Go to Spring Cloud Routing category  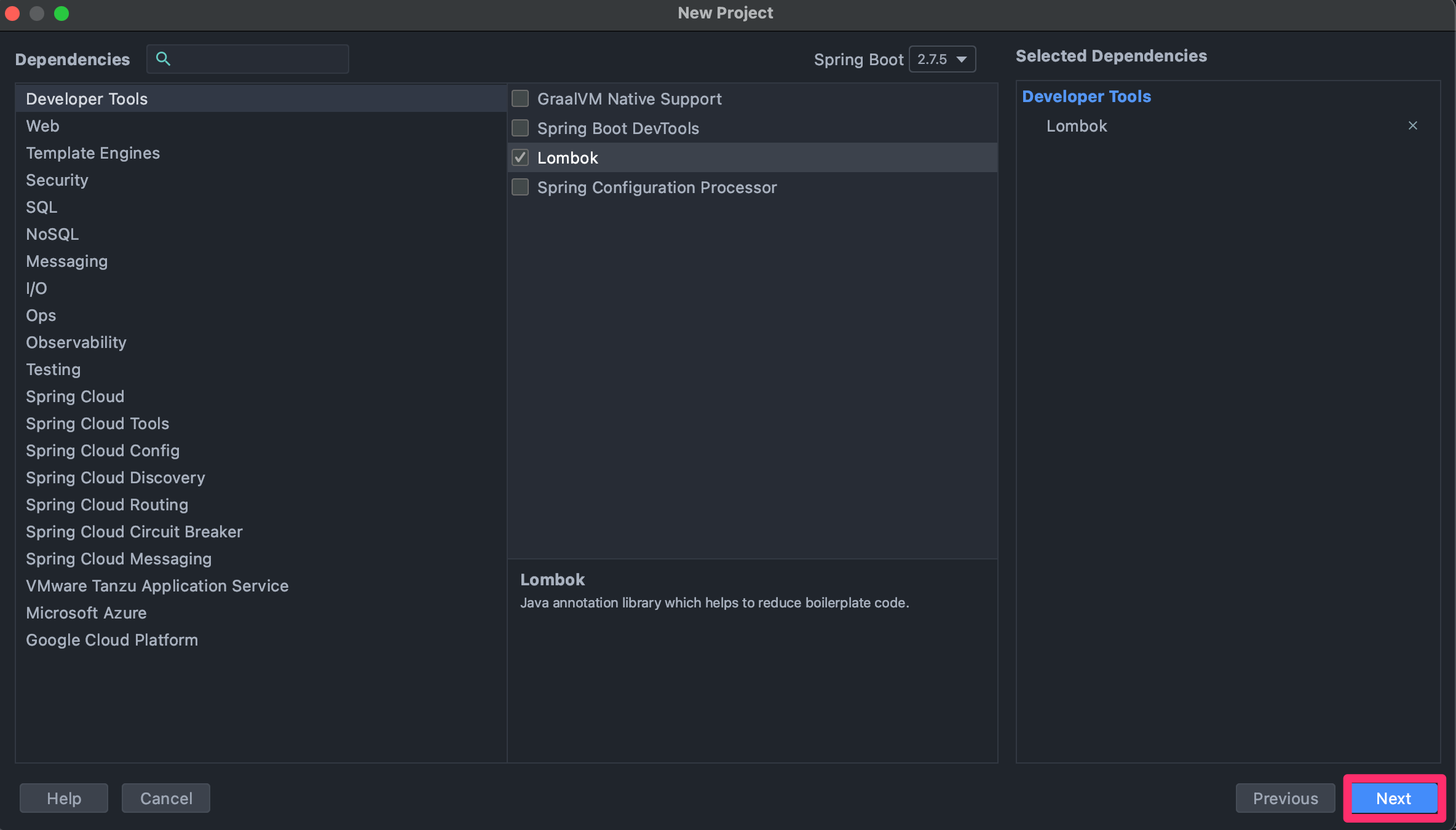[107, 505]
